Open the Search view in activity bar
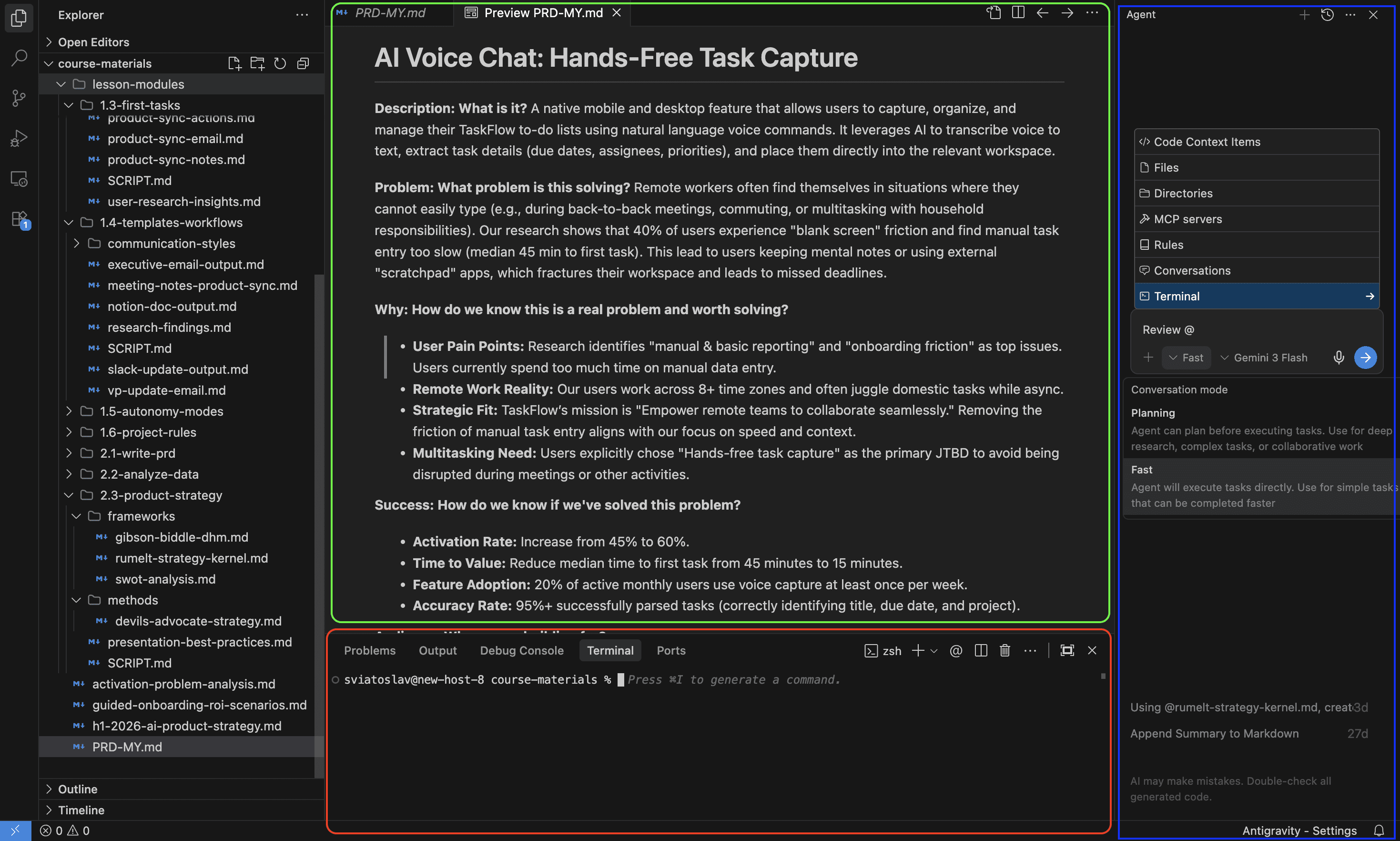Viewport: 1400px width, 841px height. 19,57
